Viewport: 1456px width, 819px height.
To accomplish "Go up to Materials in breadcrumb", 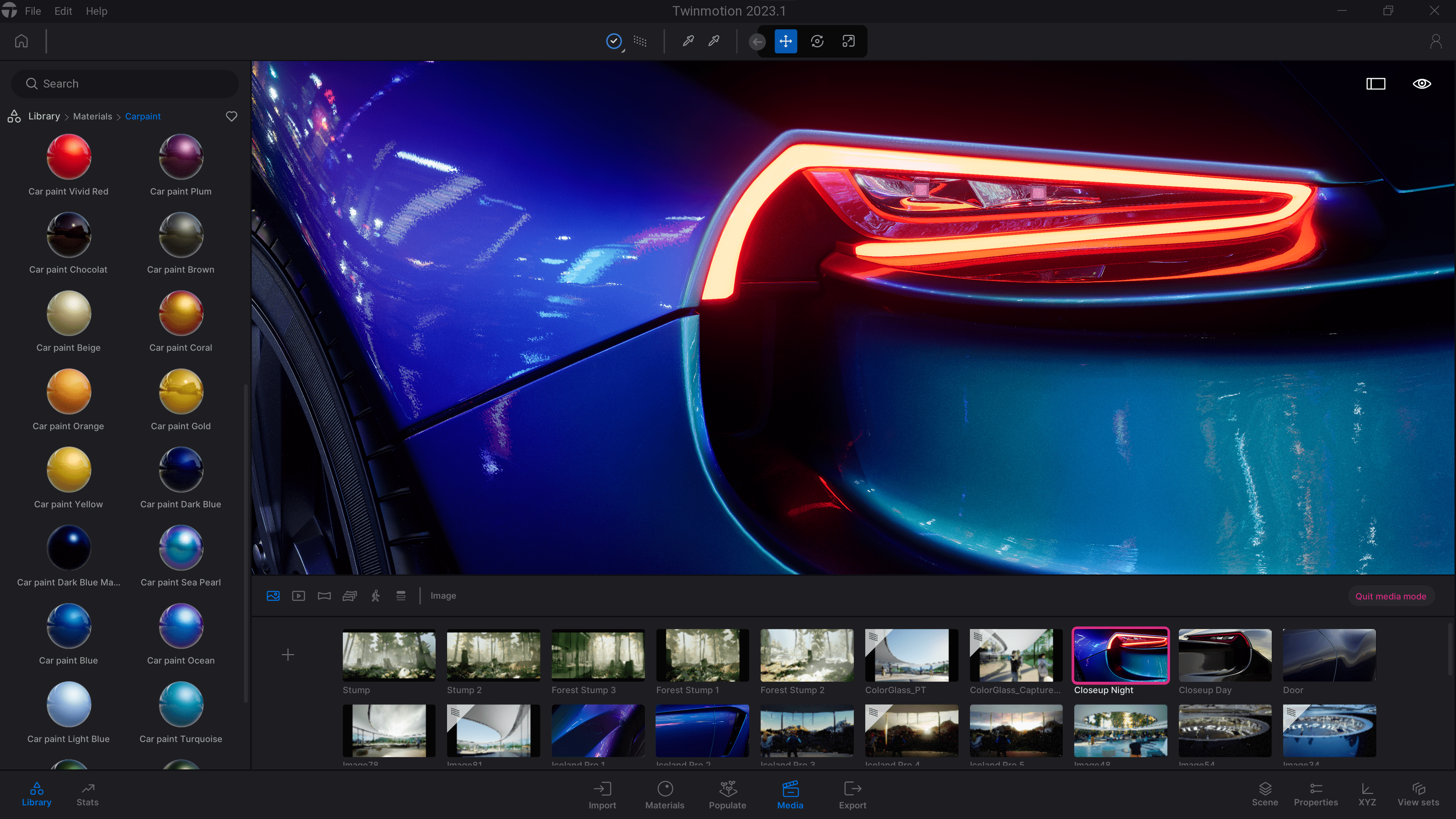I will pyautogui.click(x=92, y=116).
